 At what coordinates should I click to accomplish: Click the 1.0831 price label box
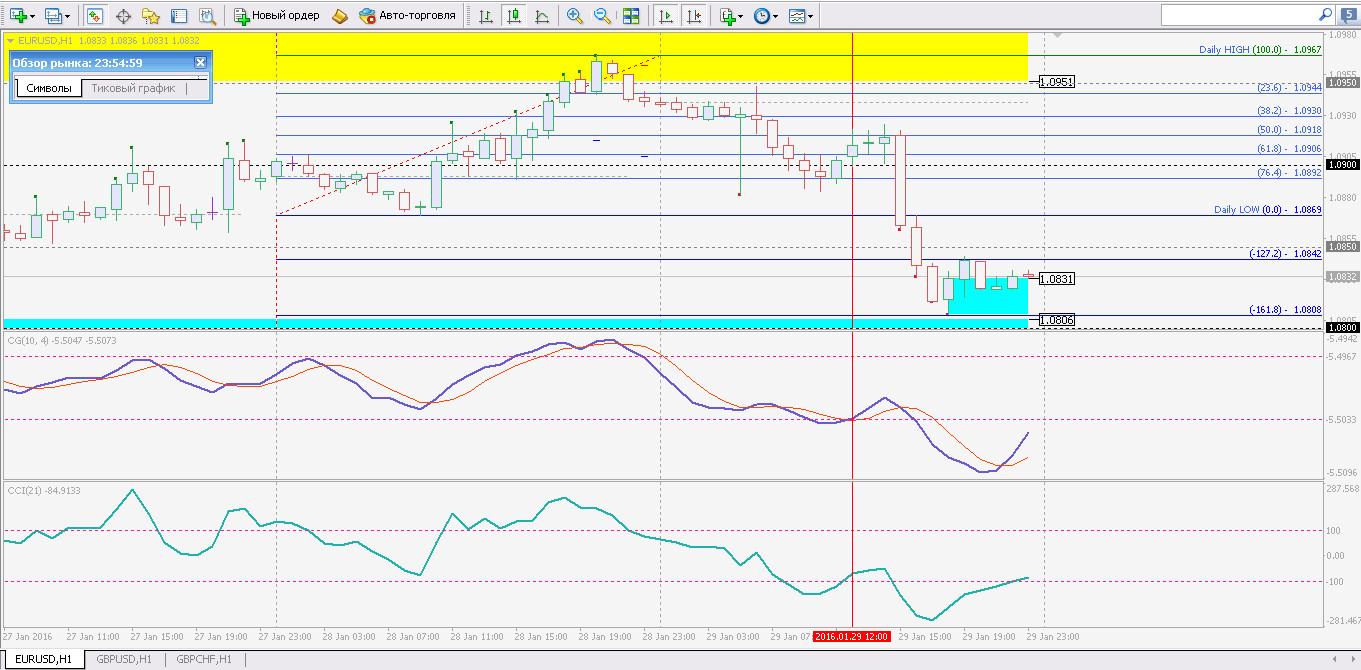coord(1057,279)
